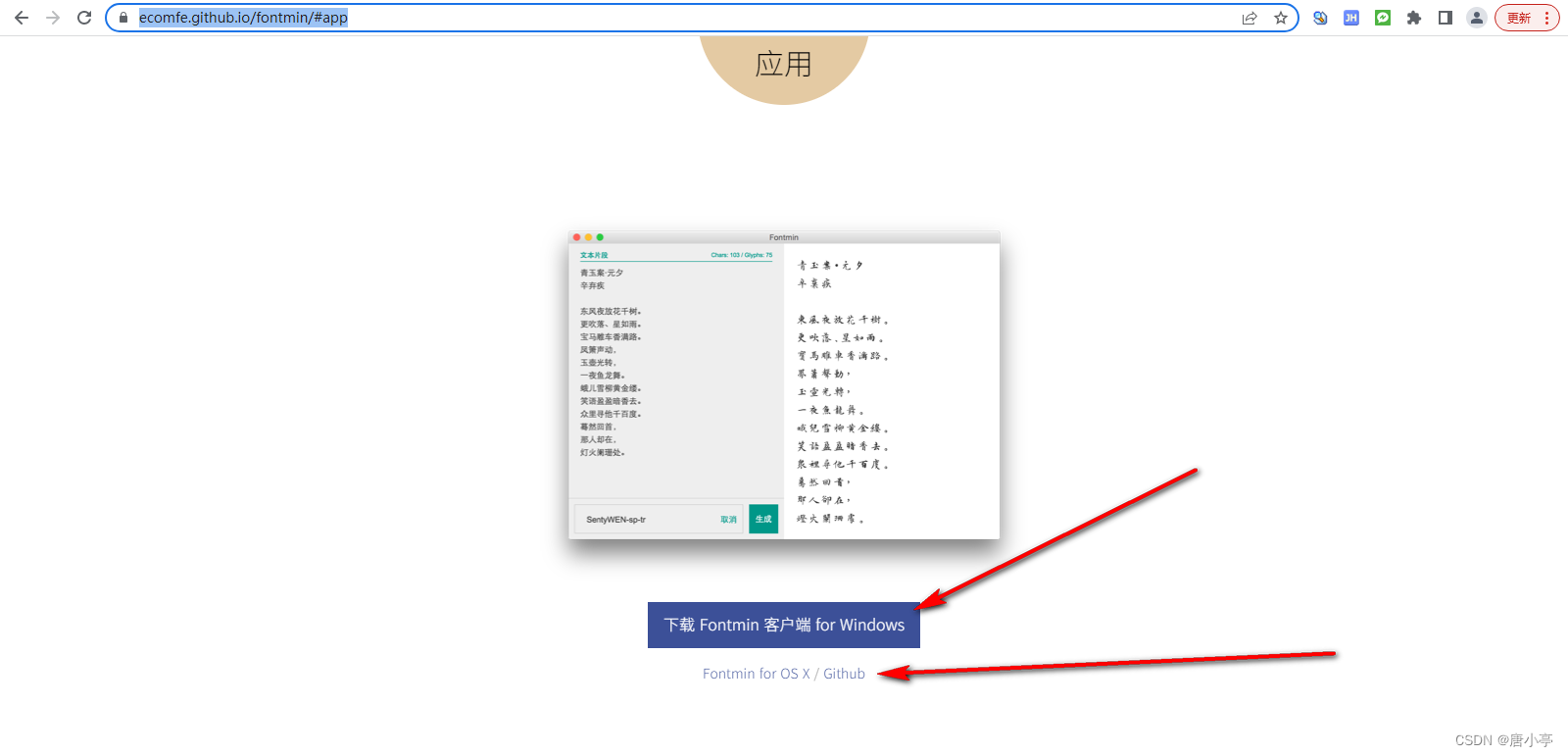Image resolution: width=1568 pixels, height=756 pixels.
Task: Open the user profile avatar
Action: (x=1477, y=18)
